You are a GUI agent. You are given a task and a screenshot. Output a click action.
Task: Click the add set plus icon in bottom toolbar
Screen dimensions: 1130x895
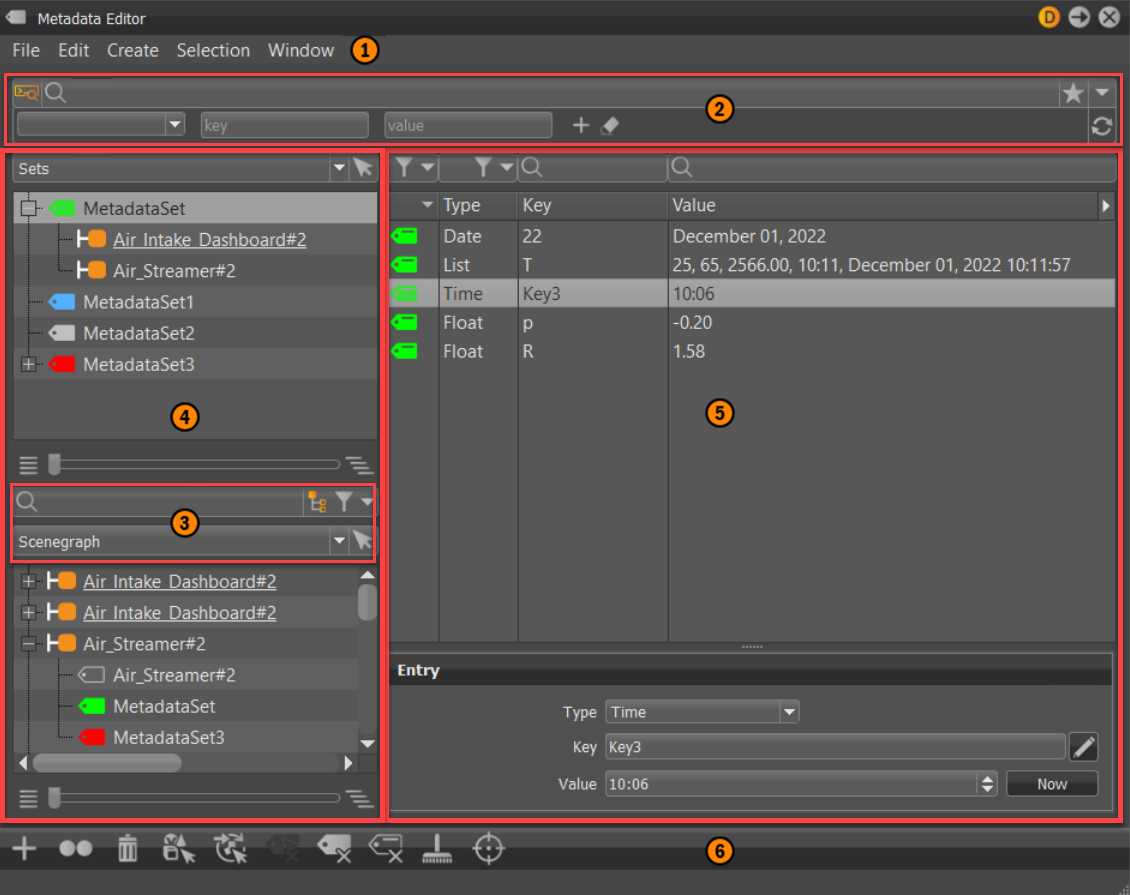25,848
